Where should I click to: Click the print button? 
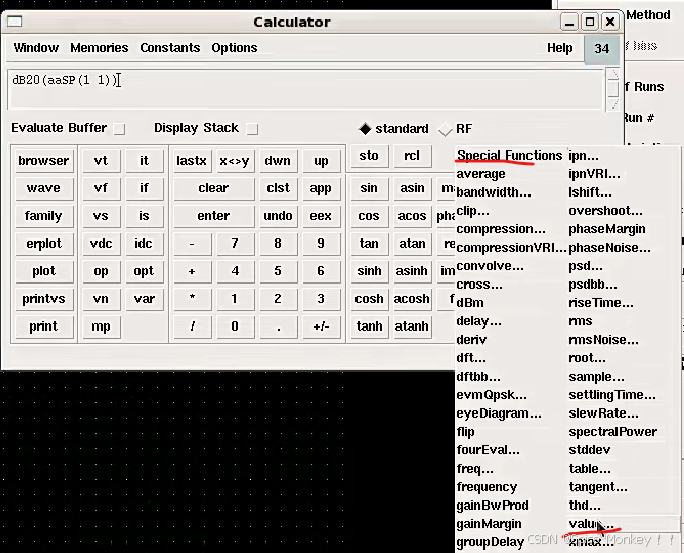[44, 327]
